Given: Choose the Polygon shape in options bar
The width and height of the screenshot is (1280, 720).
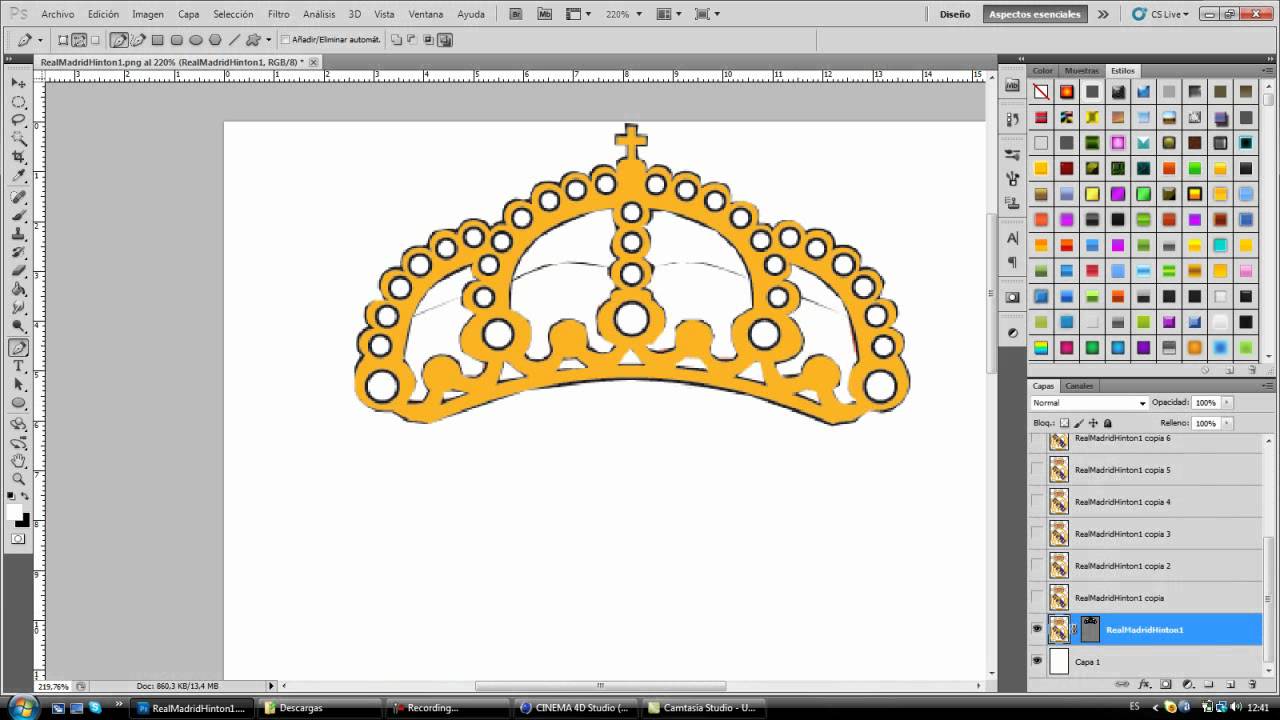Looking at the screenshot, I should click(x=215, y=40).
